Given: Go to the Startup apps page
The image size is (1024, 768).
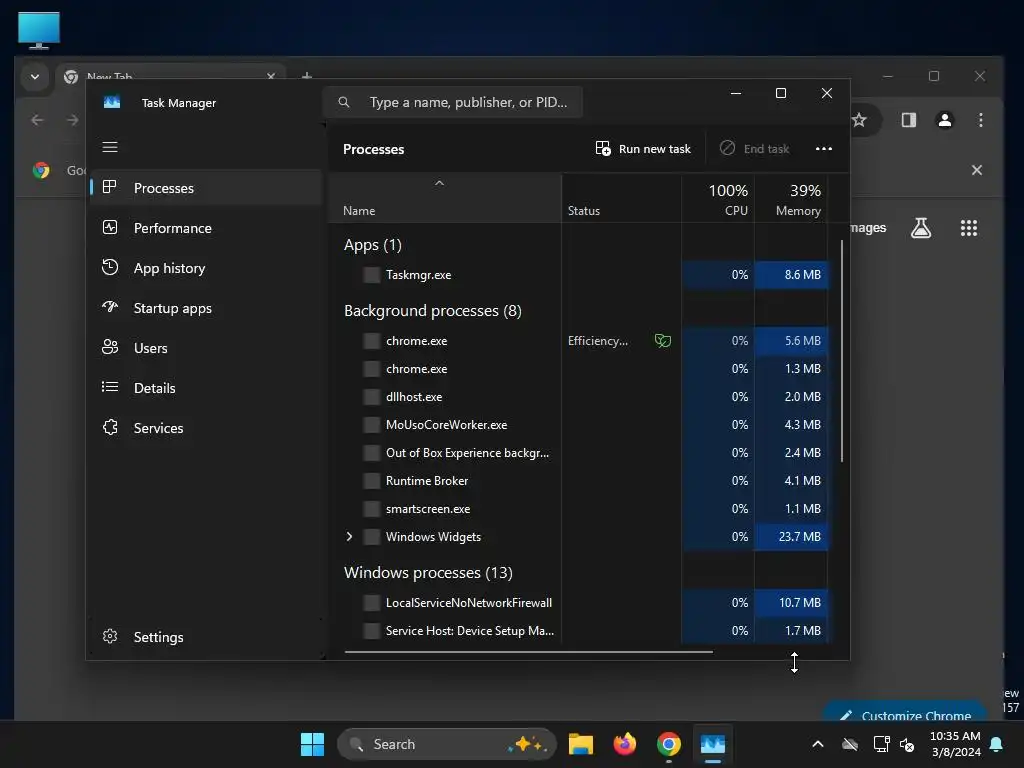Looking at the screenshot, I should (x=206, y=308).
